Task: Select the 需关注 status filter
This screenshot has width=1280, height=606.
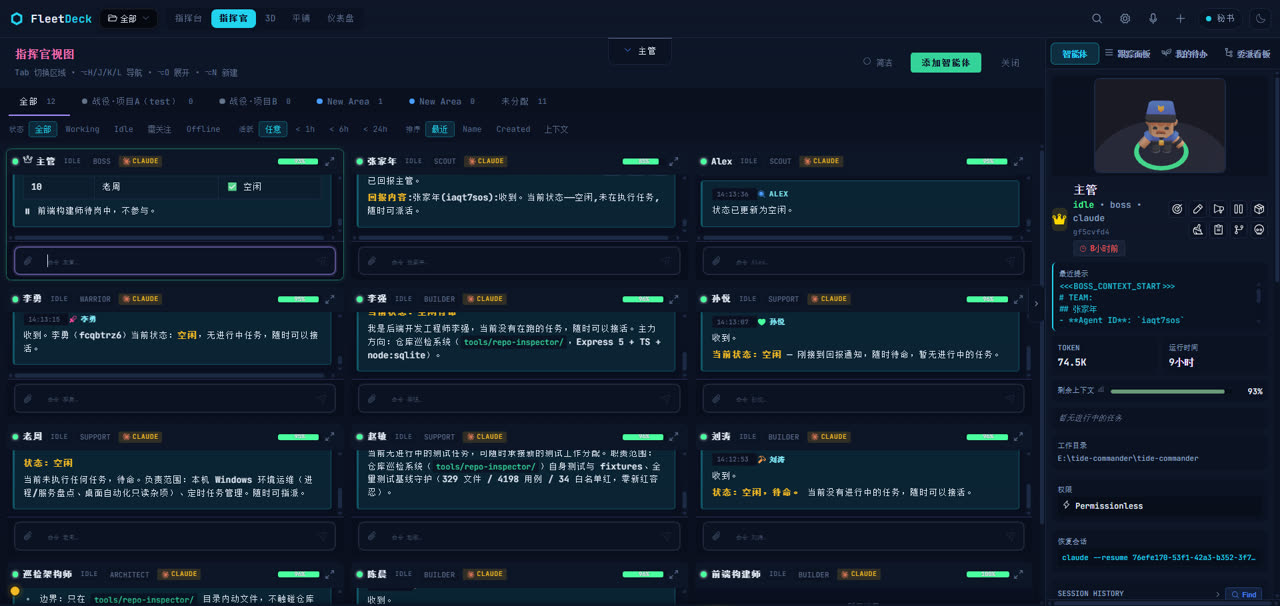Action: coord(159,129)
